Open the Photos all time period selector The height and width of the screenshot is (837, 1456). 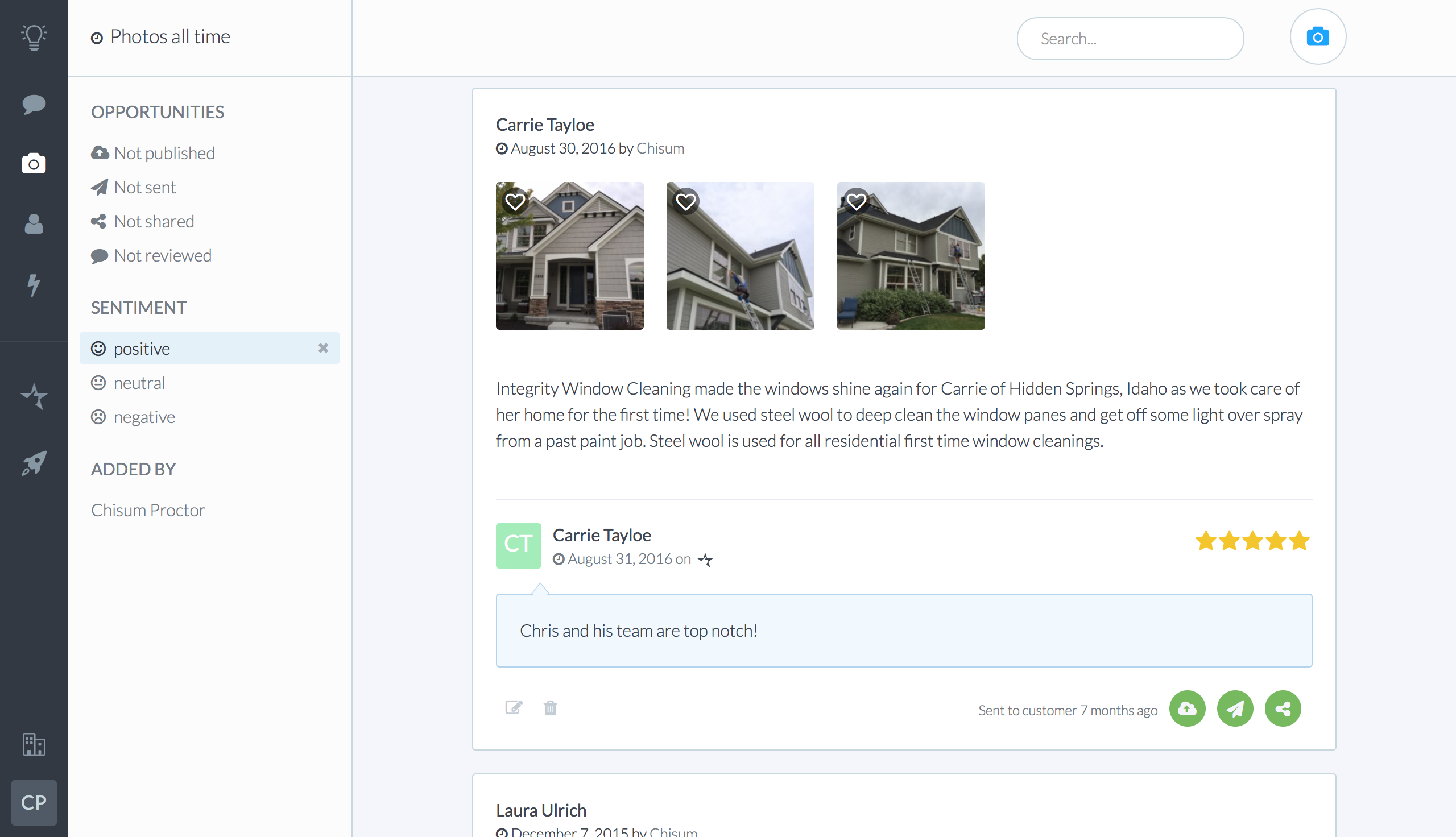(161, 37)
